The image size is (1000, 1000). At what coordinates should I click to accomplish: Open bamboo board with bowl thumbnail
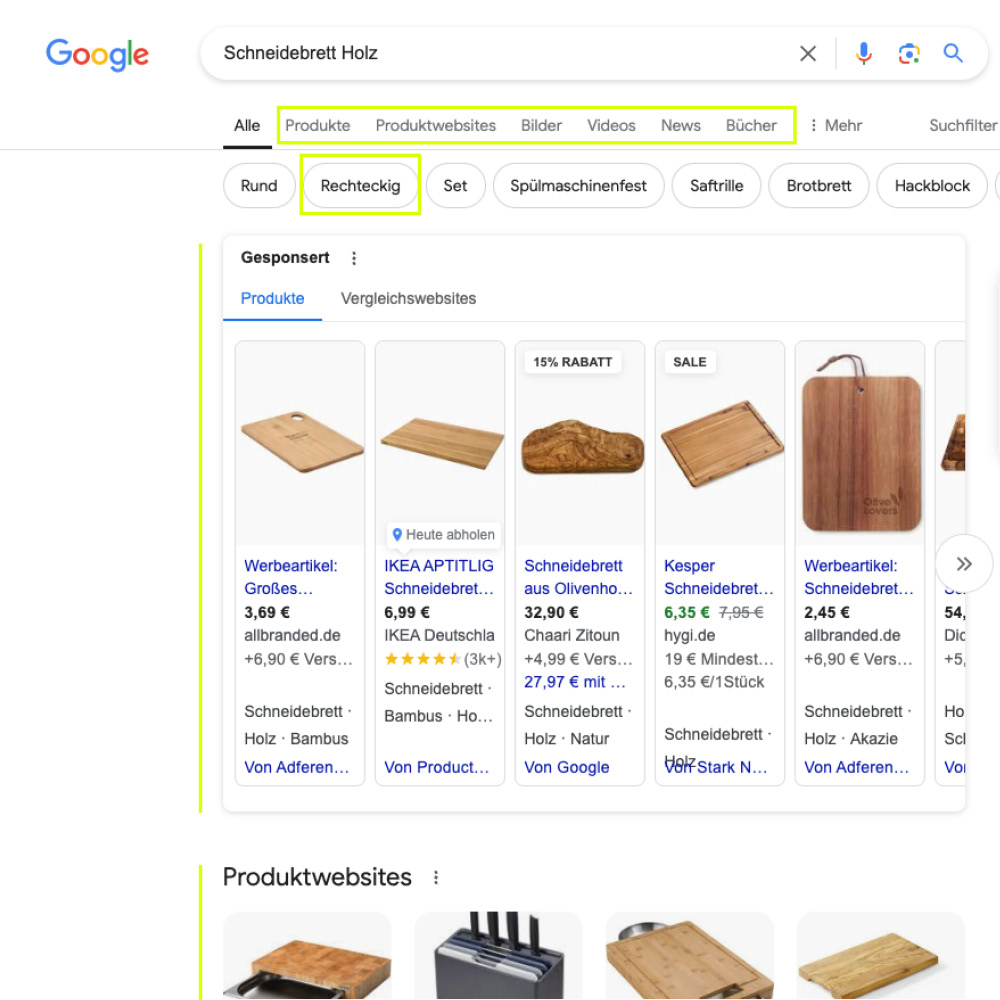[689, 955]
